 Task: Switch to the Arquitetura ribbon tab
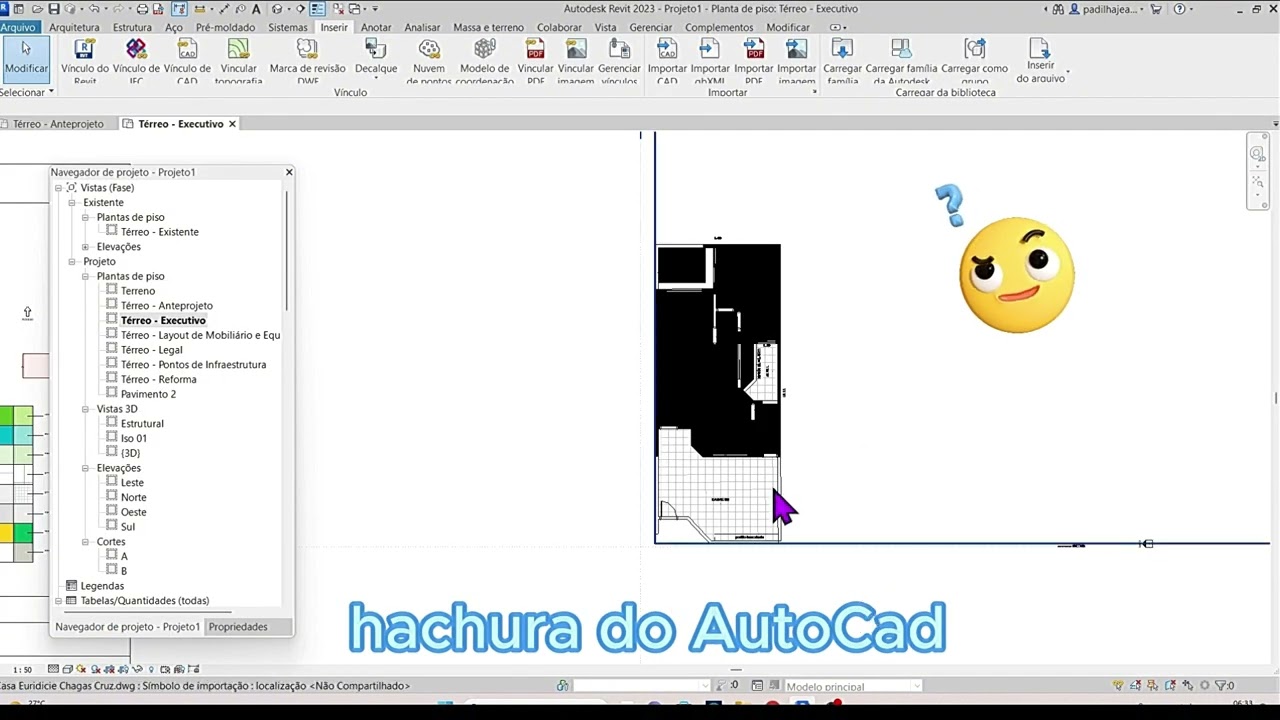point(74,27)
